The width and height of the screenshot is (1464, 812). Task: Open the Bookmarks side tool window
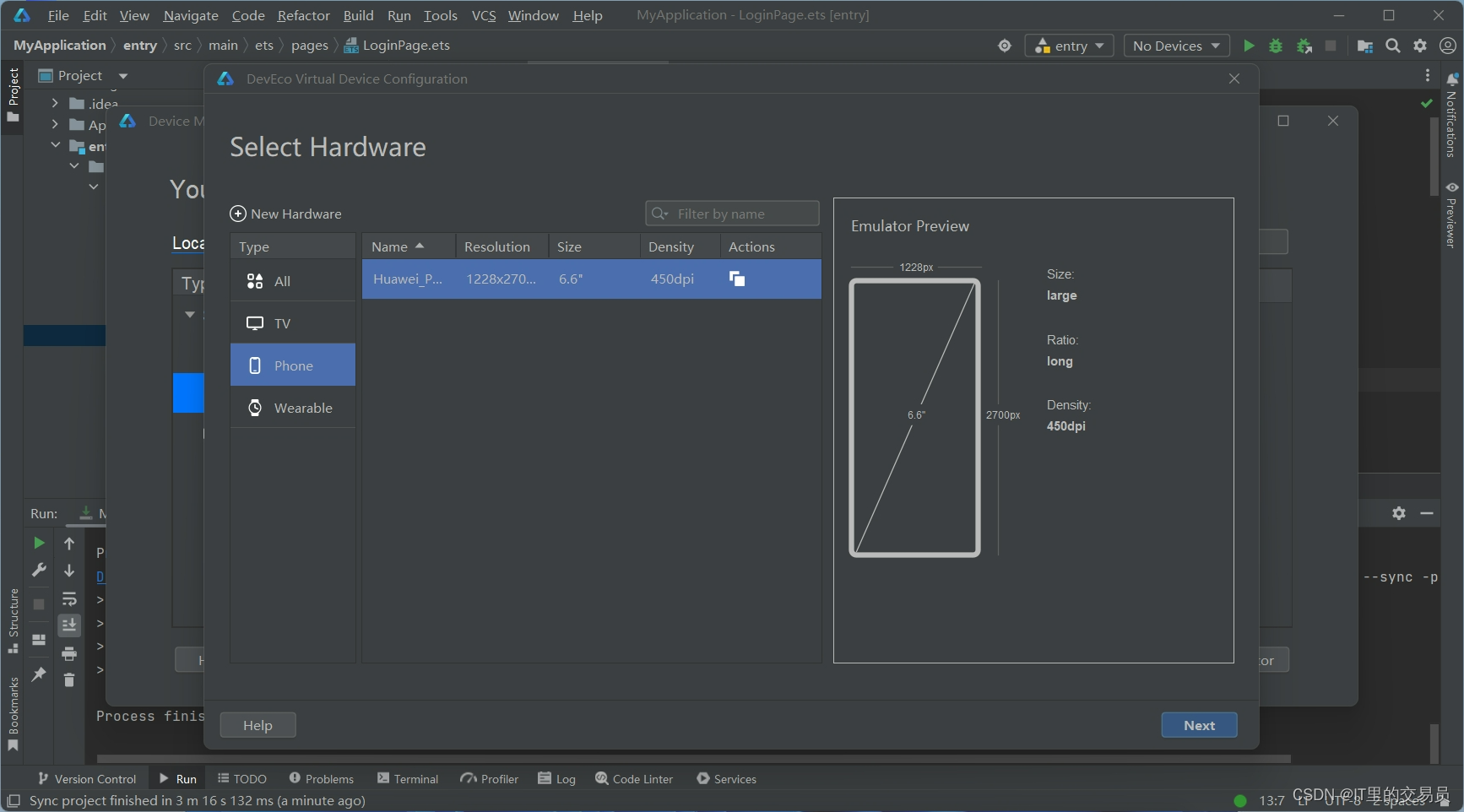pos(13,714)
